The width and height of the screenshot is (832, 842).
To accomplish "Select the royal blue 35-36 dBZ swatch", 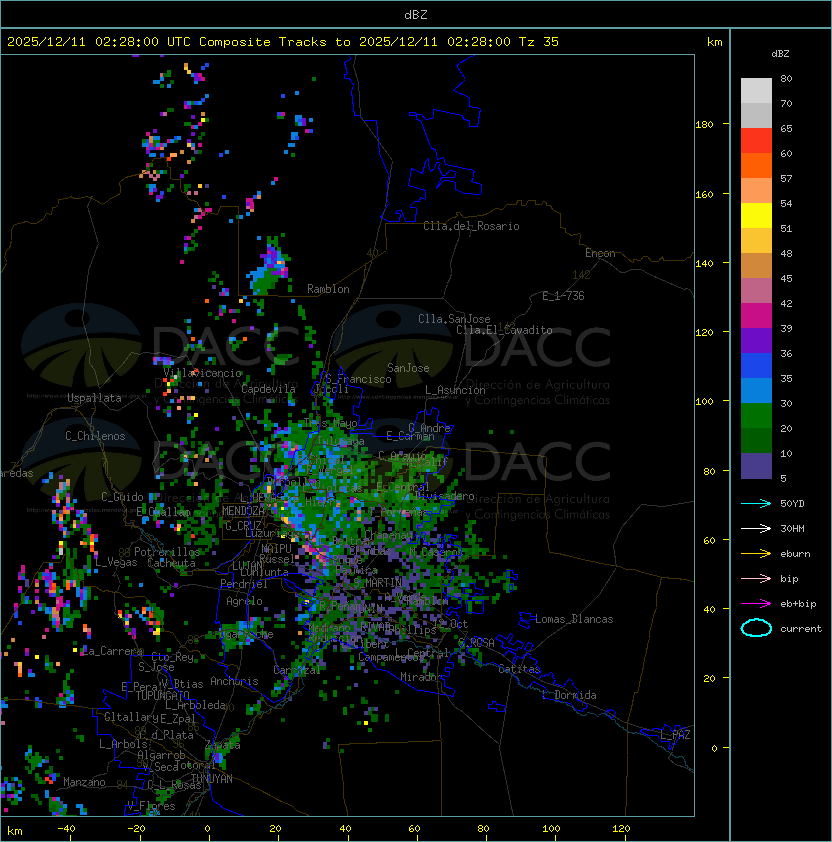I will click(x=756, y=365).
